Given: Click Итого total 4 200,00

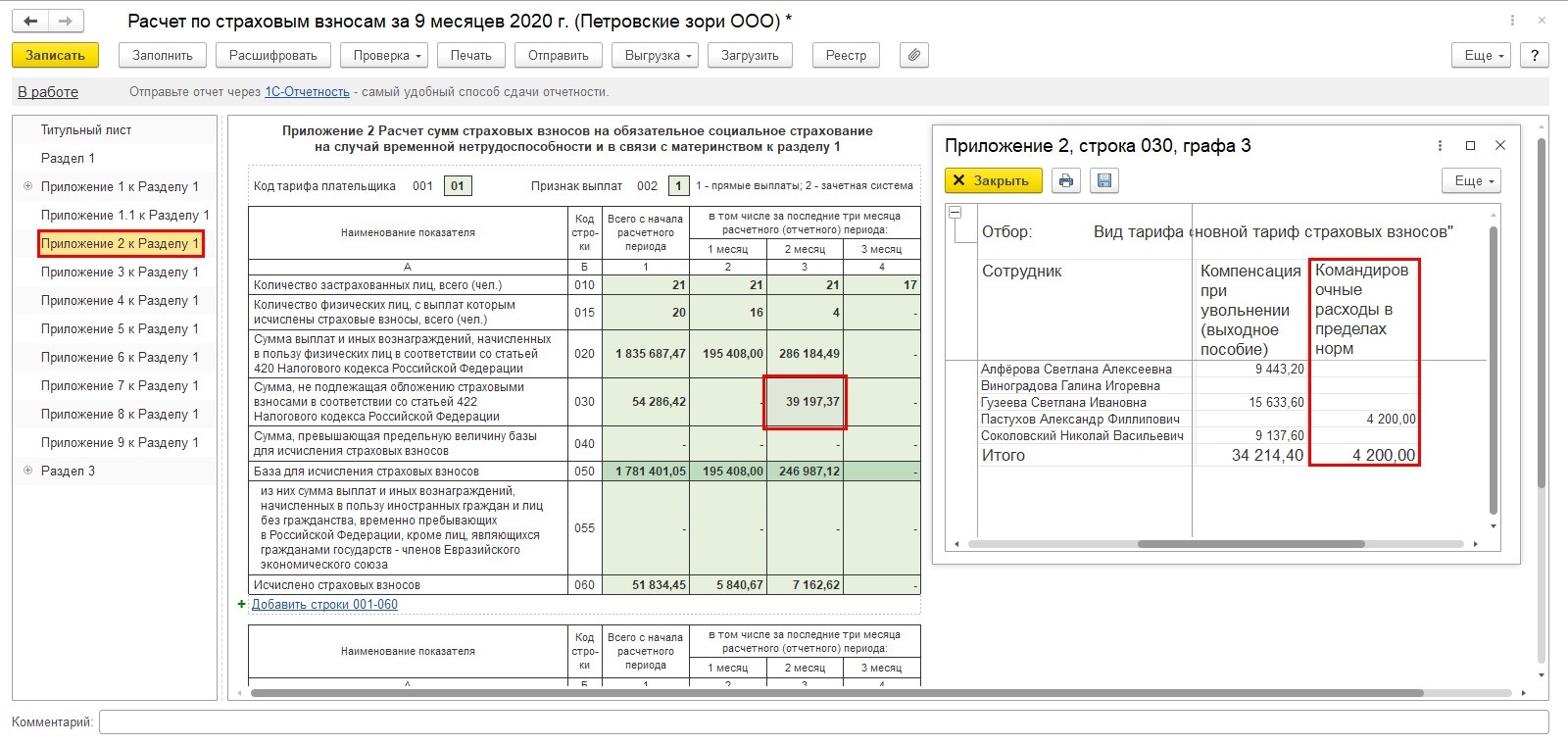Looking at the screenshot, I should pyautogui.click(x=1384, y=455).
